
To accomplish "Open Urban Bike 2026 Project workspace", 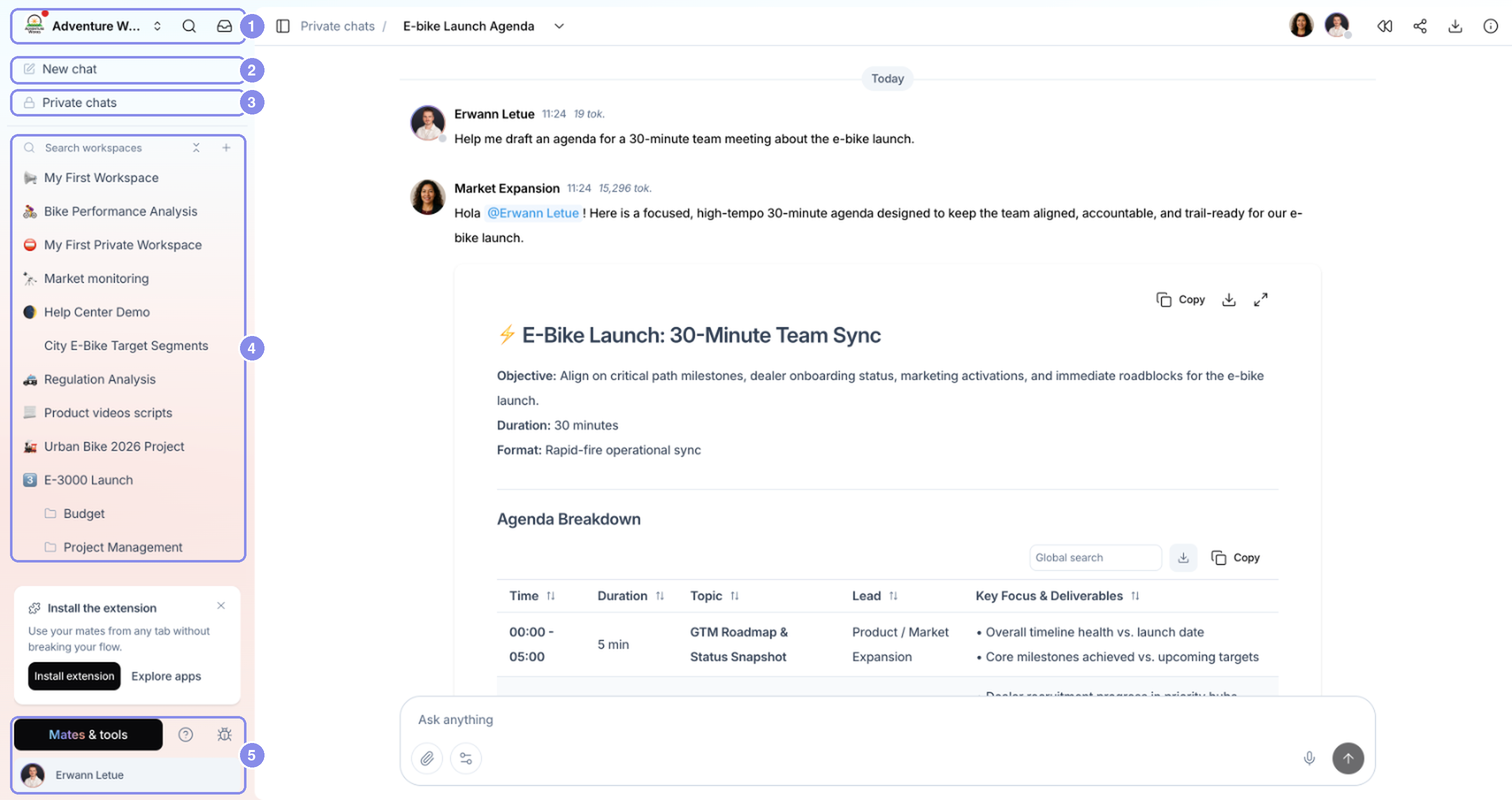I will 127,446.
